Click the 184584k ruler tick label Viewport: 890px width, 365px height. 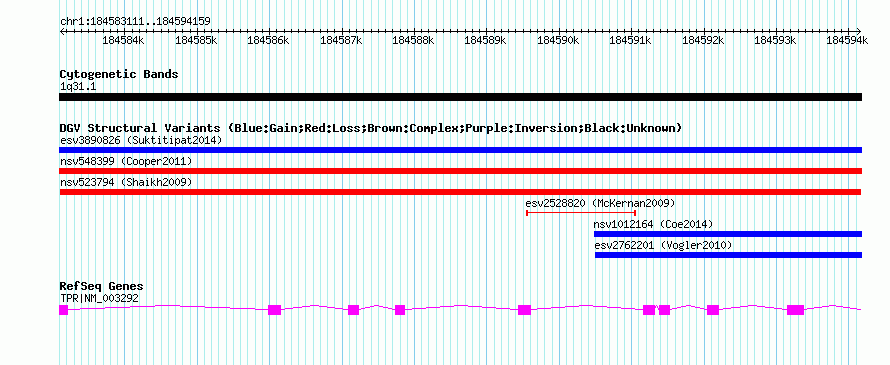123,40
